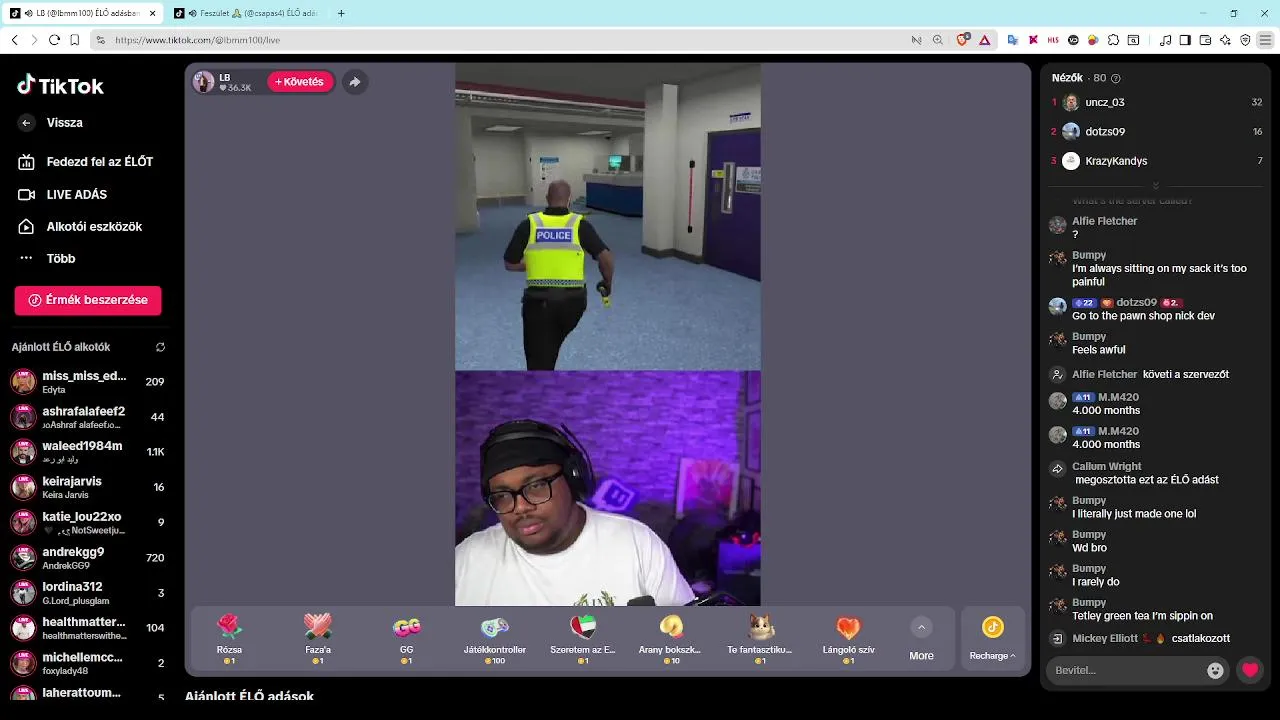Open the Recharge coins menu

[x=992, y=639]
